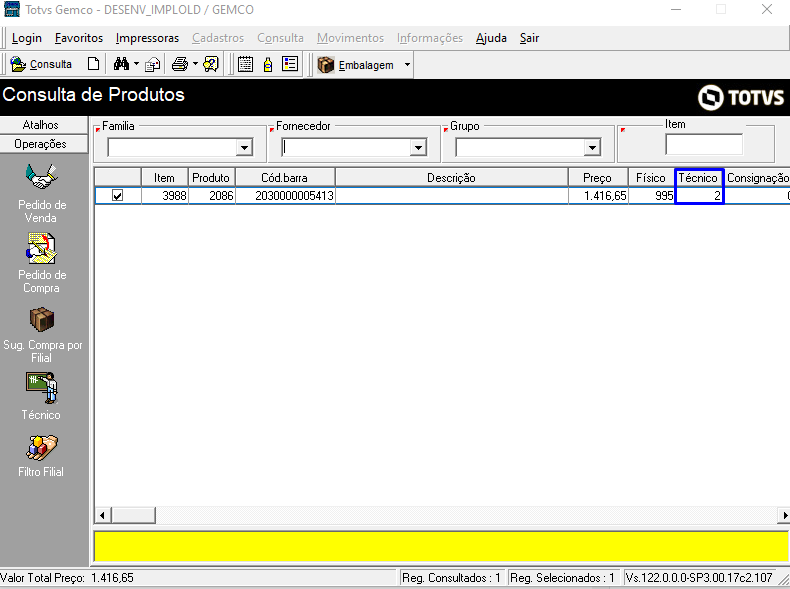Image resolution: width=790 pixels, height=589 pixels.
Task: Open the Filtro Filial shortcut icon
Action: [42, 448]
